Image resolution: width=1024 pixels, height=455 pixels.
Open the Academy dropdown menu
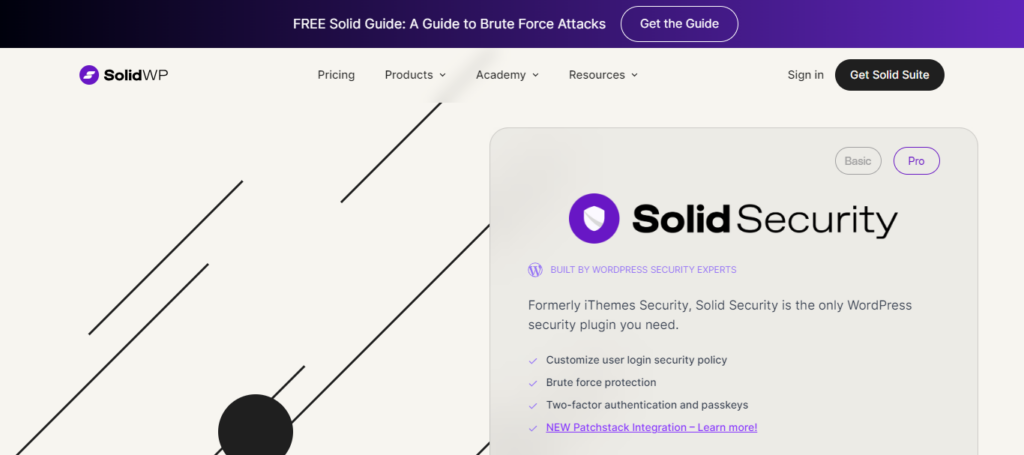coord(507,75)
